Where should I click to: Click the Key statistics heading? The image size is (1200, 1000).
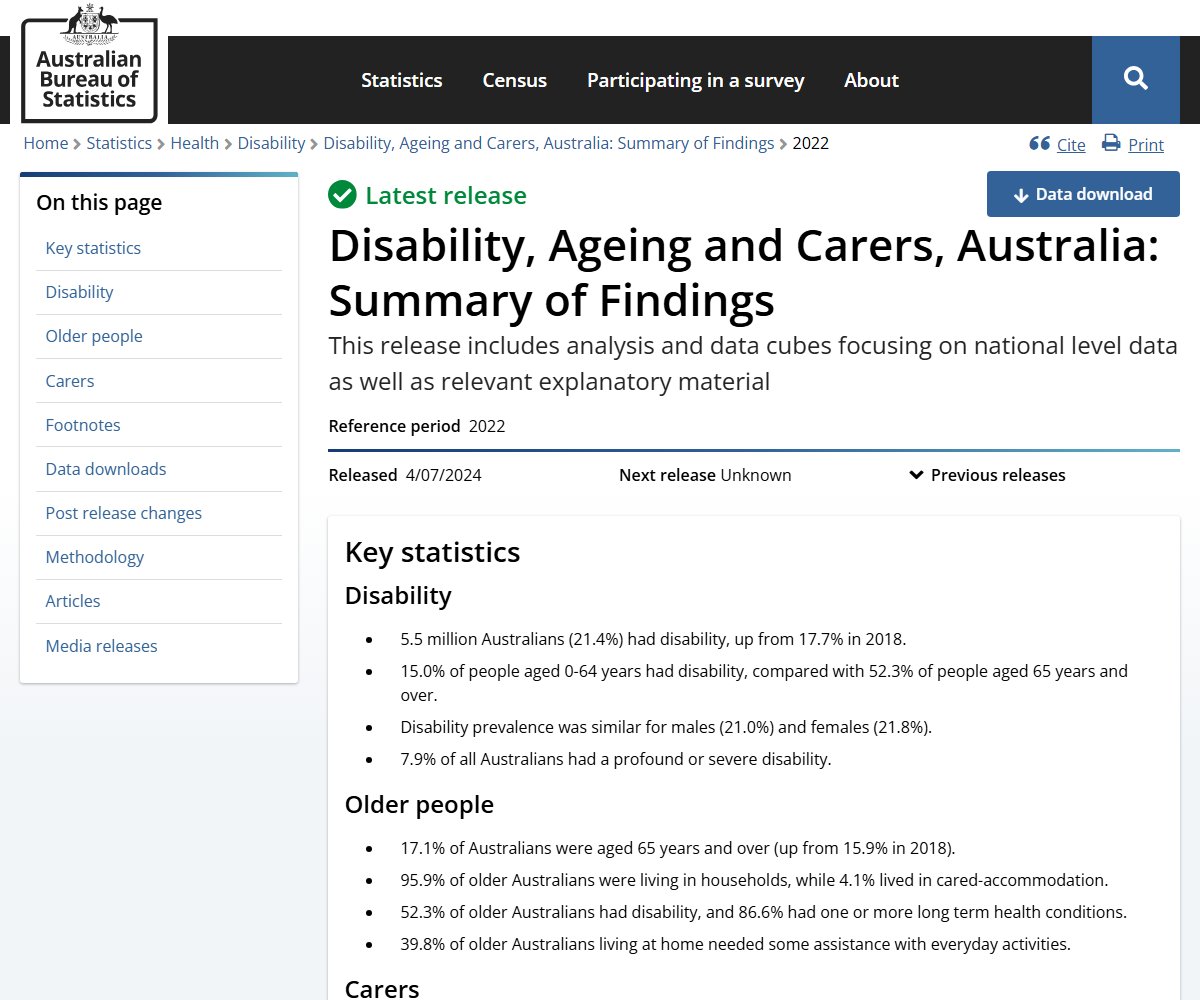point(432,552)
